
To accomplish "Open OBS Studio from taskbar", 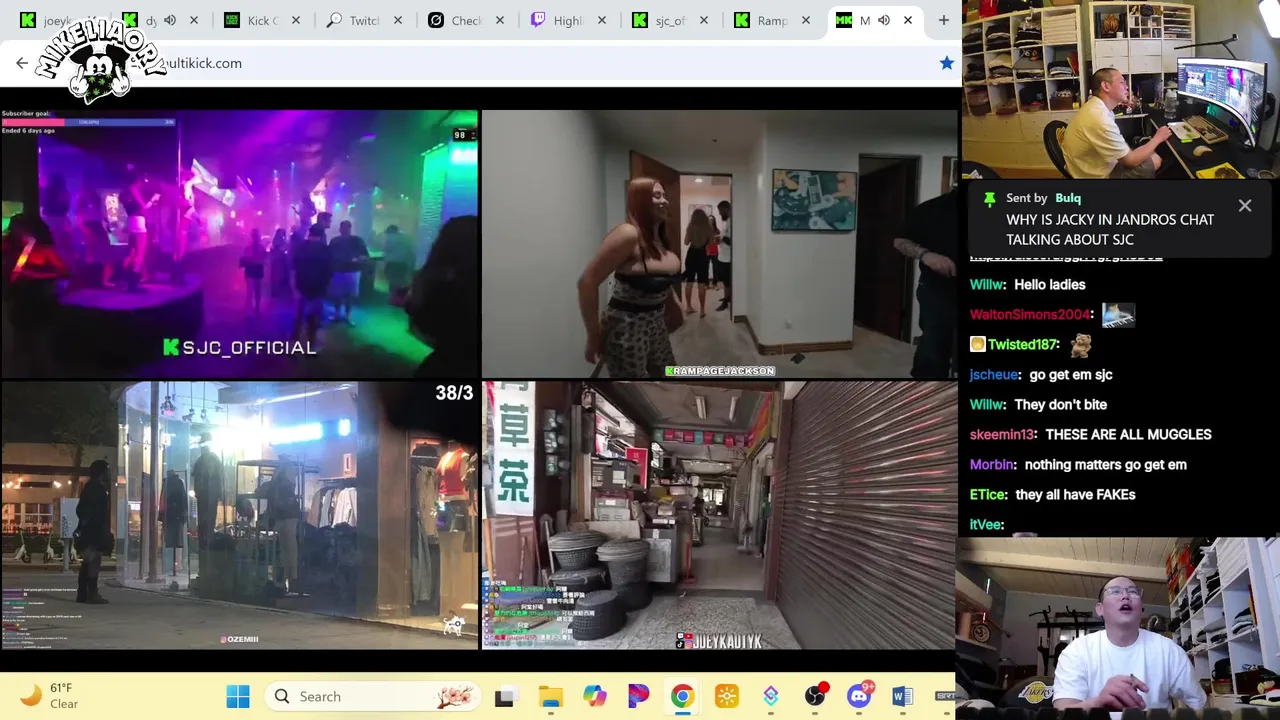I will (x=815, y=696).
